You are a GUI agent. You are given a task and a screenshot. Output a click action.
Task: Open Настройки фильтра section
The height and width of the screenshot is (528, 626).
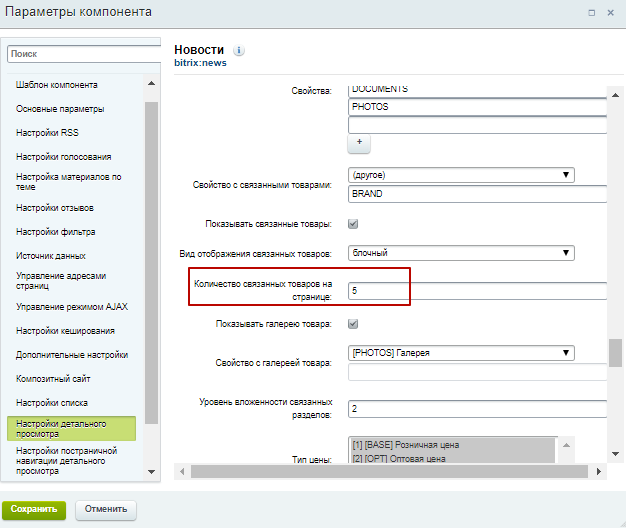(x=55, y=232)
